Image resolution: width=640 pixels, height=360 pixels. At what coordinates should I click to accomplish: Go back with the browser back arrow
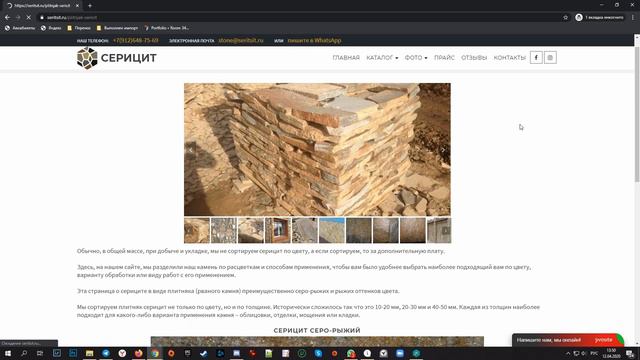point(7,18)
